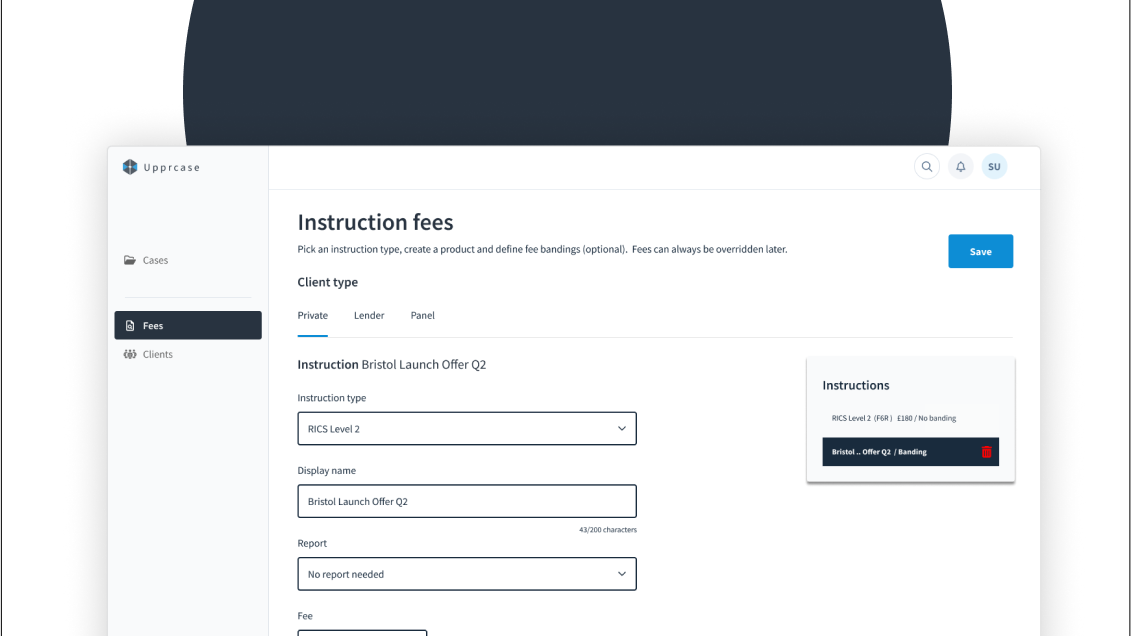Viewport: 1131px width, 636px height.
Task: Switch to the Panel client type tab
Action: tap(422, 316)
